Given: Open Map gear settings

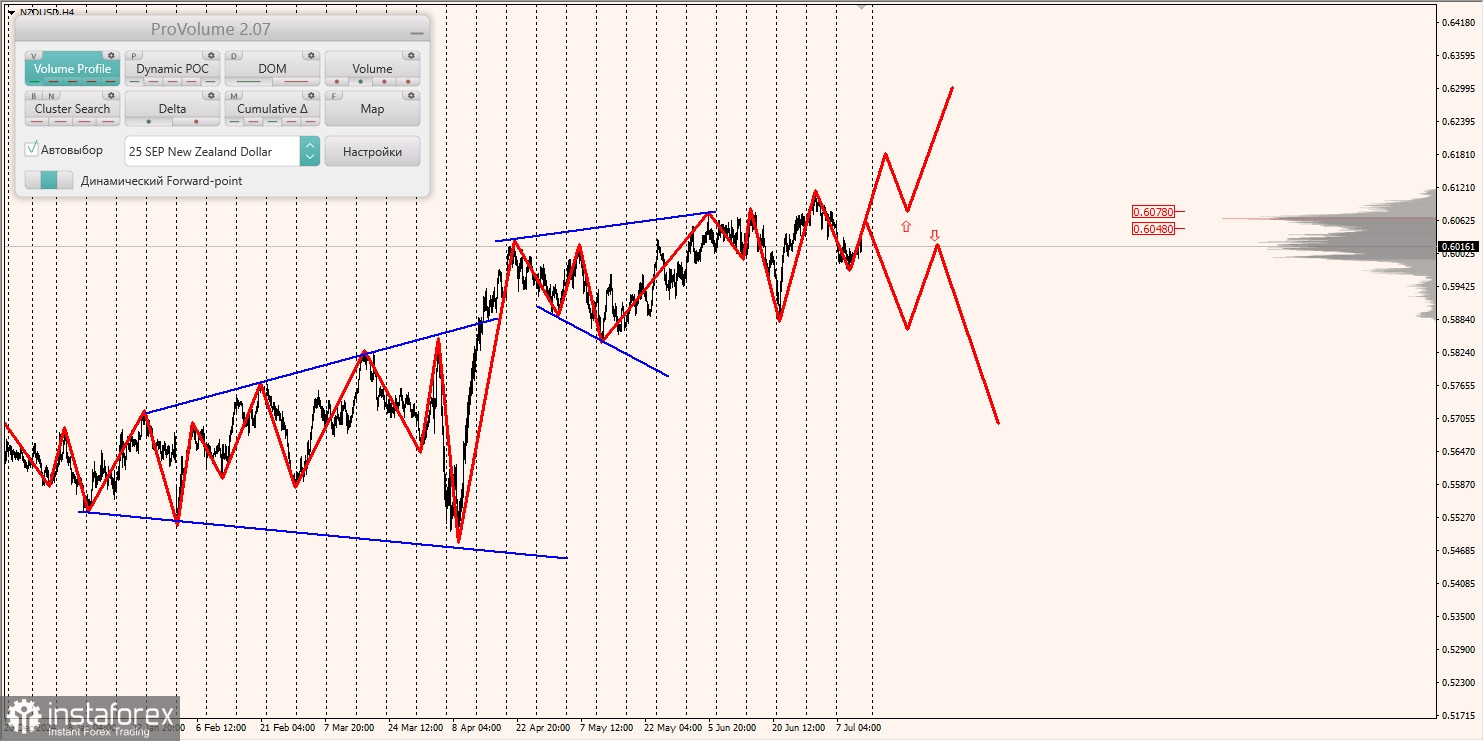Looking at the screenshot, I should 411,95.
